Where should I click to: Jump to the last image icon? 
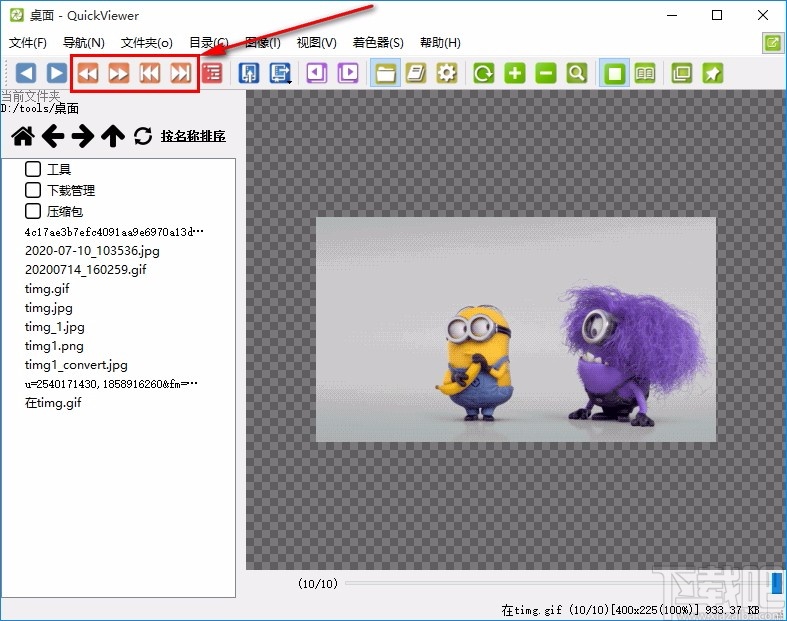(x=181, y=73)
